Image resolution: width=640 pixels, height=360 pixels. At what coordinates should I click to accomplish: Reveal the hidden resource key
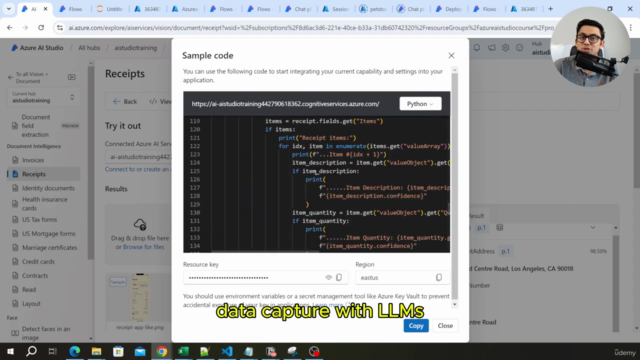(329, 278)
